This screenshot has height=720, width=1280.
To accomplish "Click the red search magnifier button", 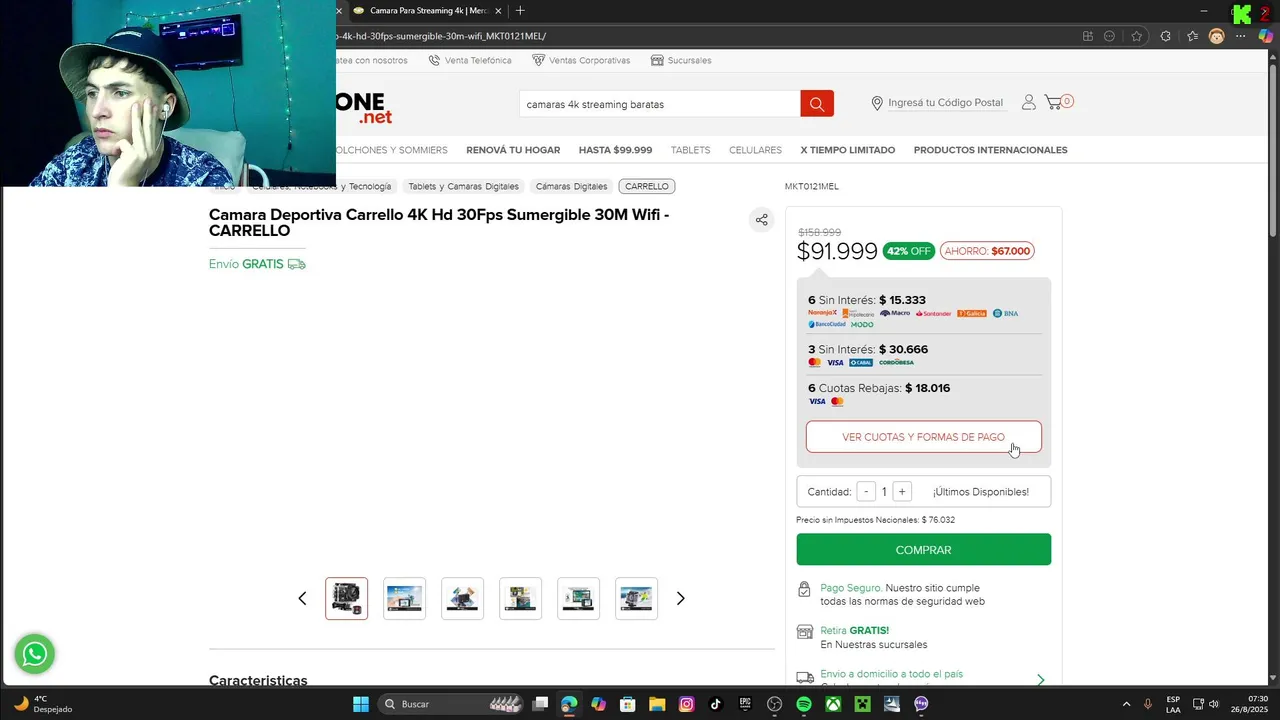I will pyautogui.click(x=817, y=104).
